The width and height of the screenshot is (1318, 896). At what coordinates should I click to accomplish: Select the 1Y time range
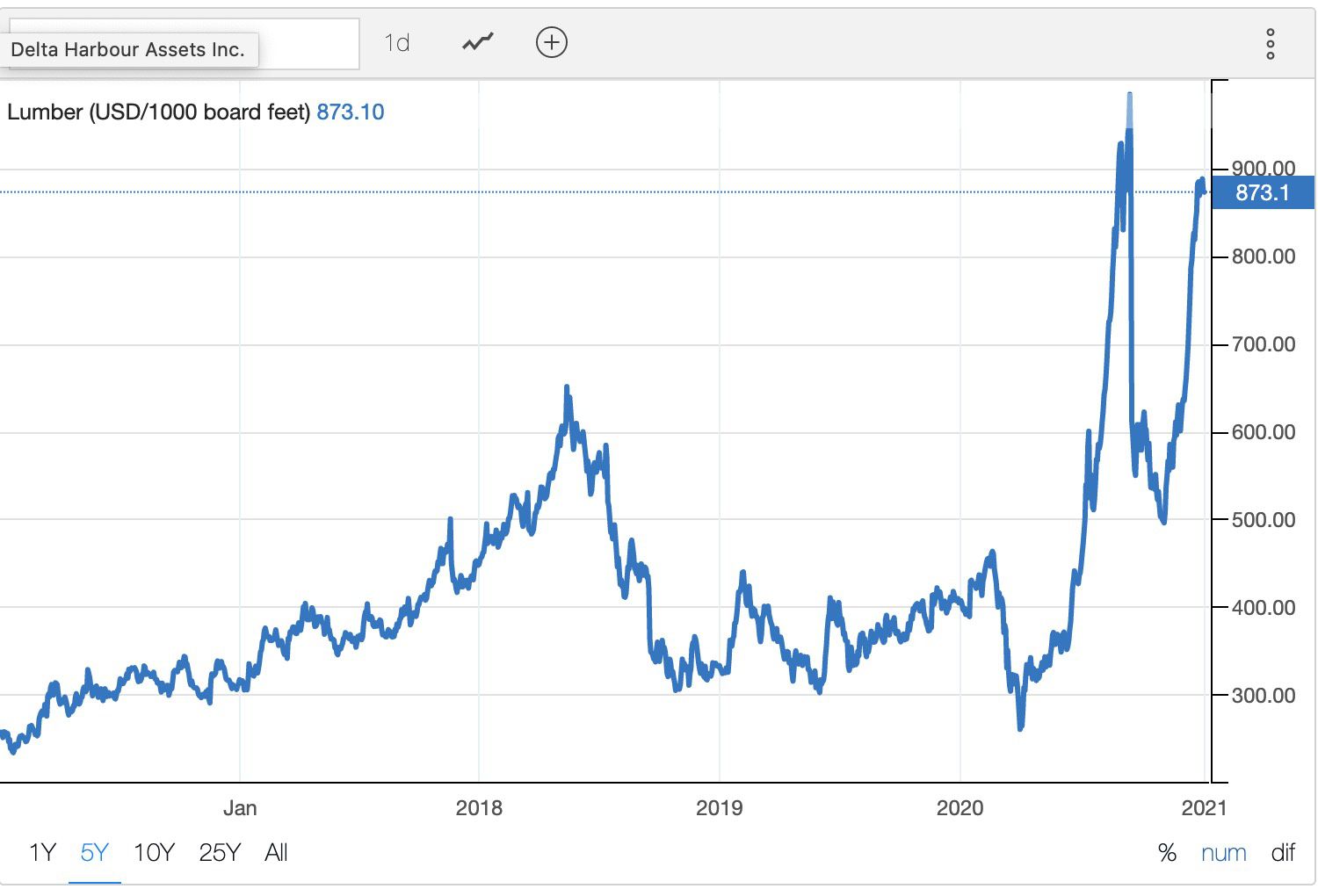coord(42,852)
